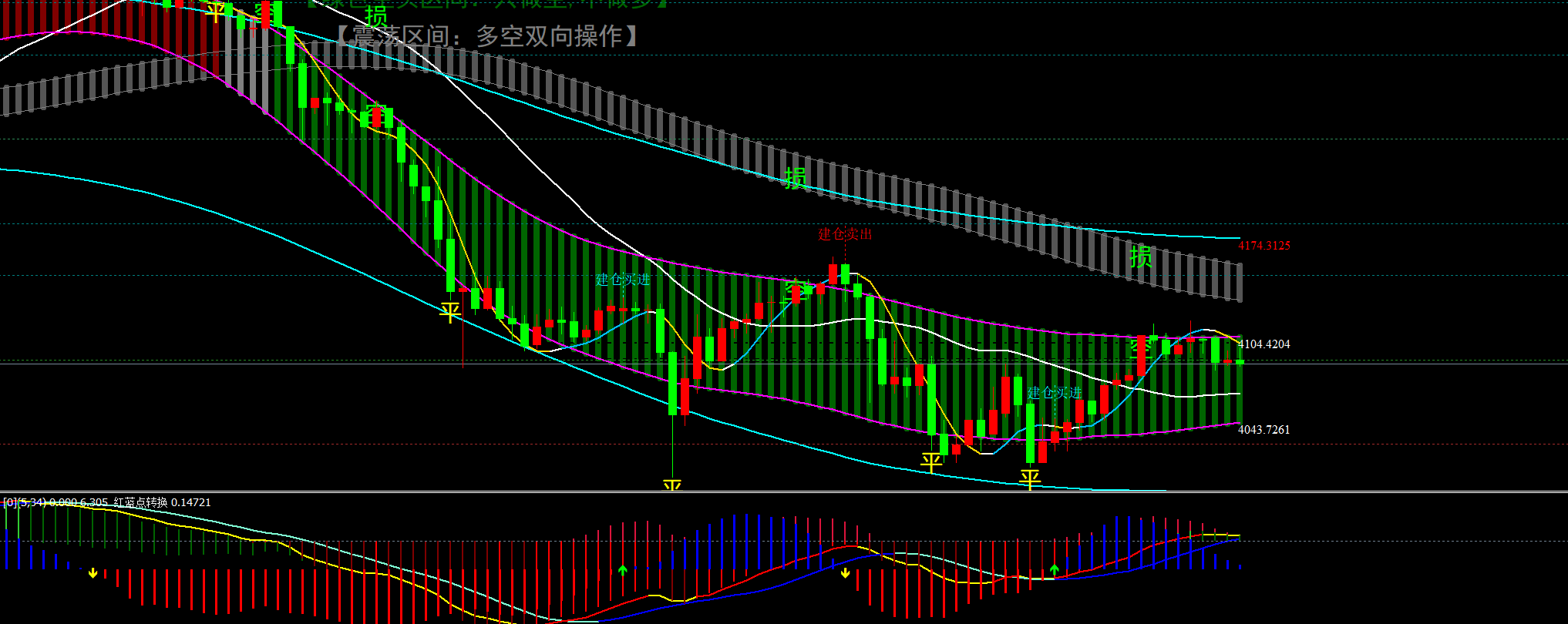Select the 建仓买进 label above 4043.7261 level

[1054, 393]
